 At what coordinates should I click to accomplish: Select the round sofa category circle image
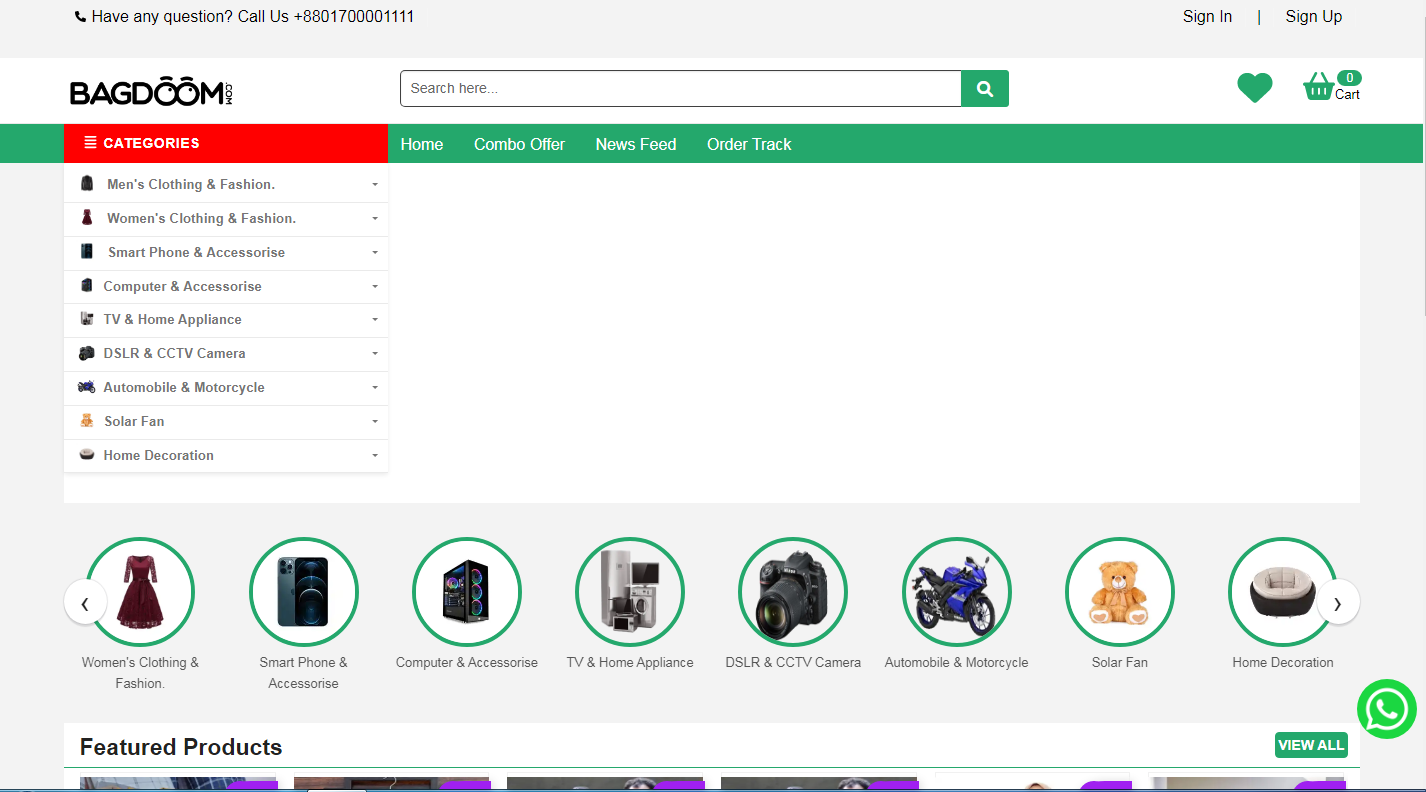[x=1283, y=592]
